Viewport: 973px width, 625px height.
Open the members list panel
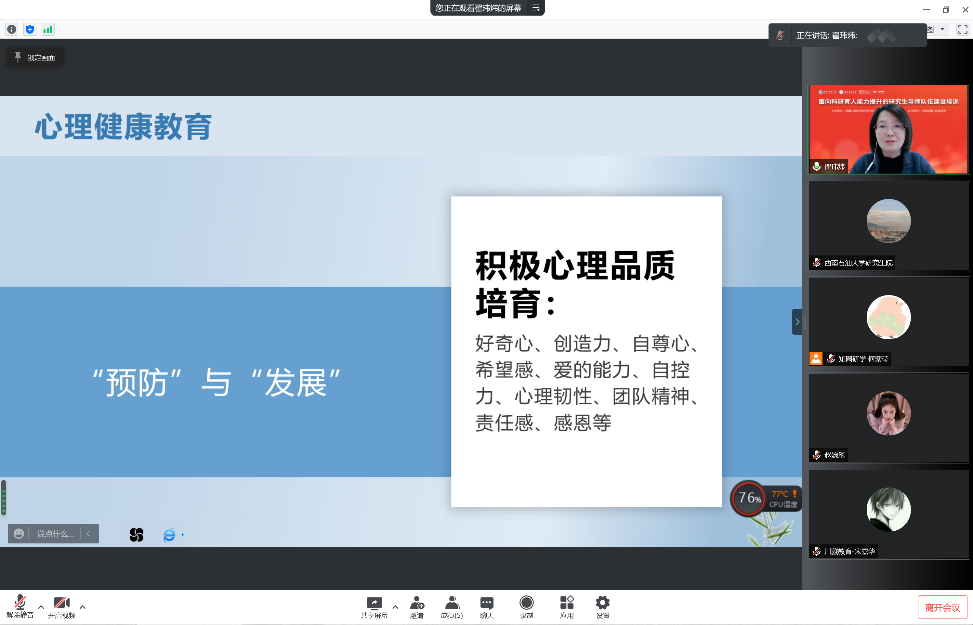[x=452, y=603]
